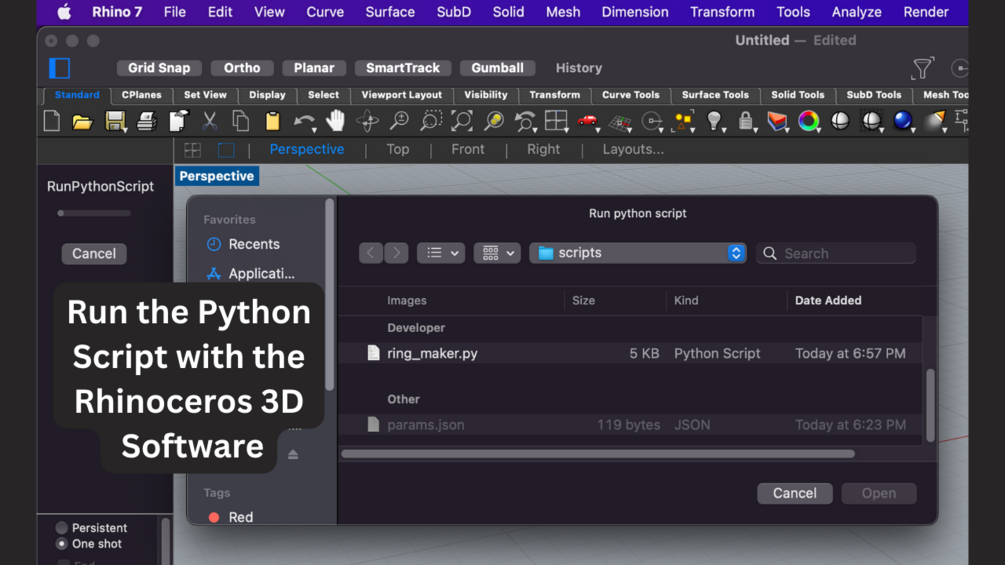Viewport: 1005px width, 565px height.
Task: Select the Zoom Window icon
Action: click(x=431, y=121)
